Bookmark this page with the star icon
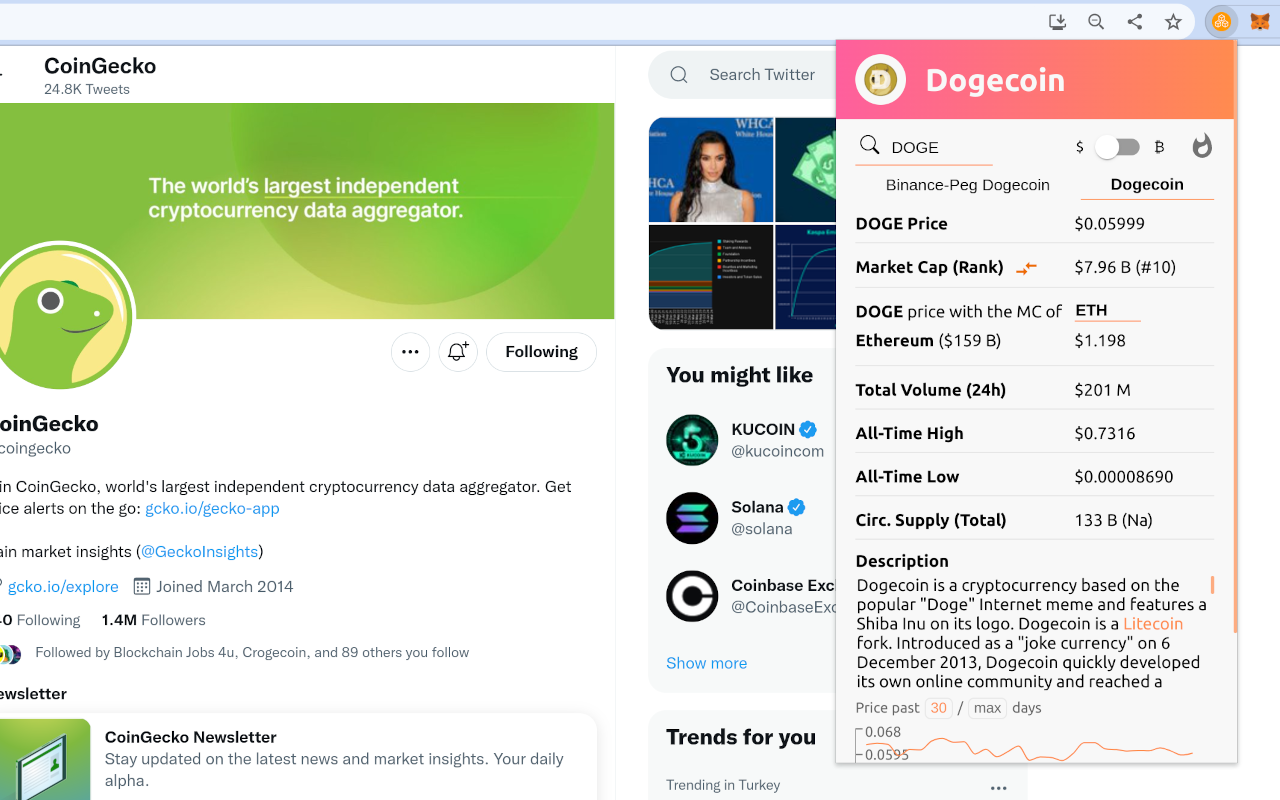This screenshot has width=1280, height=800. 1173,22
